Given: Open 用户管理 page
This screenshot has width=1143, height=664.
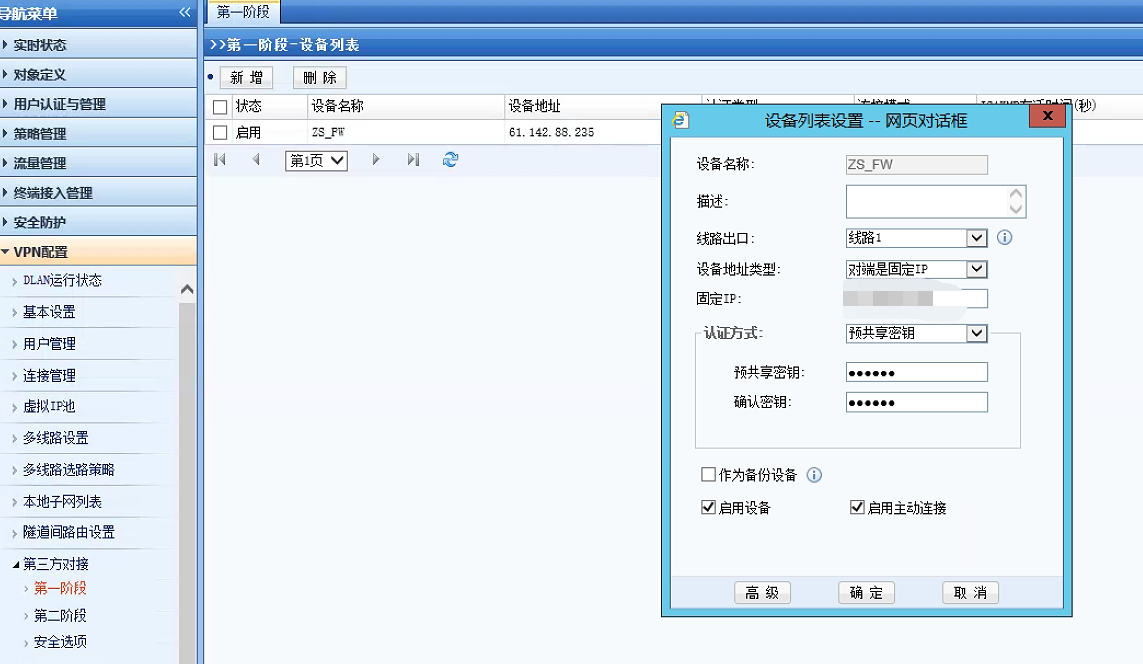Looking at the screenshot, I should tap(49, 344).
